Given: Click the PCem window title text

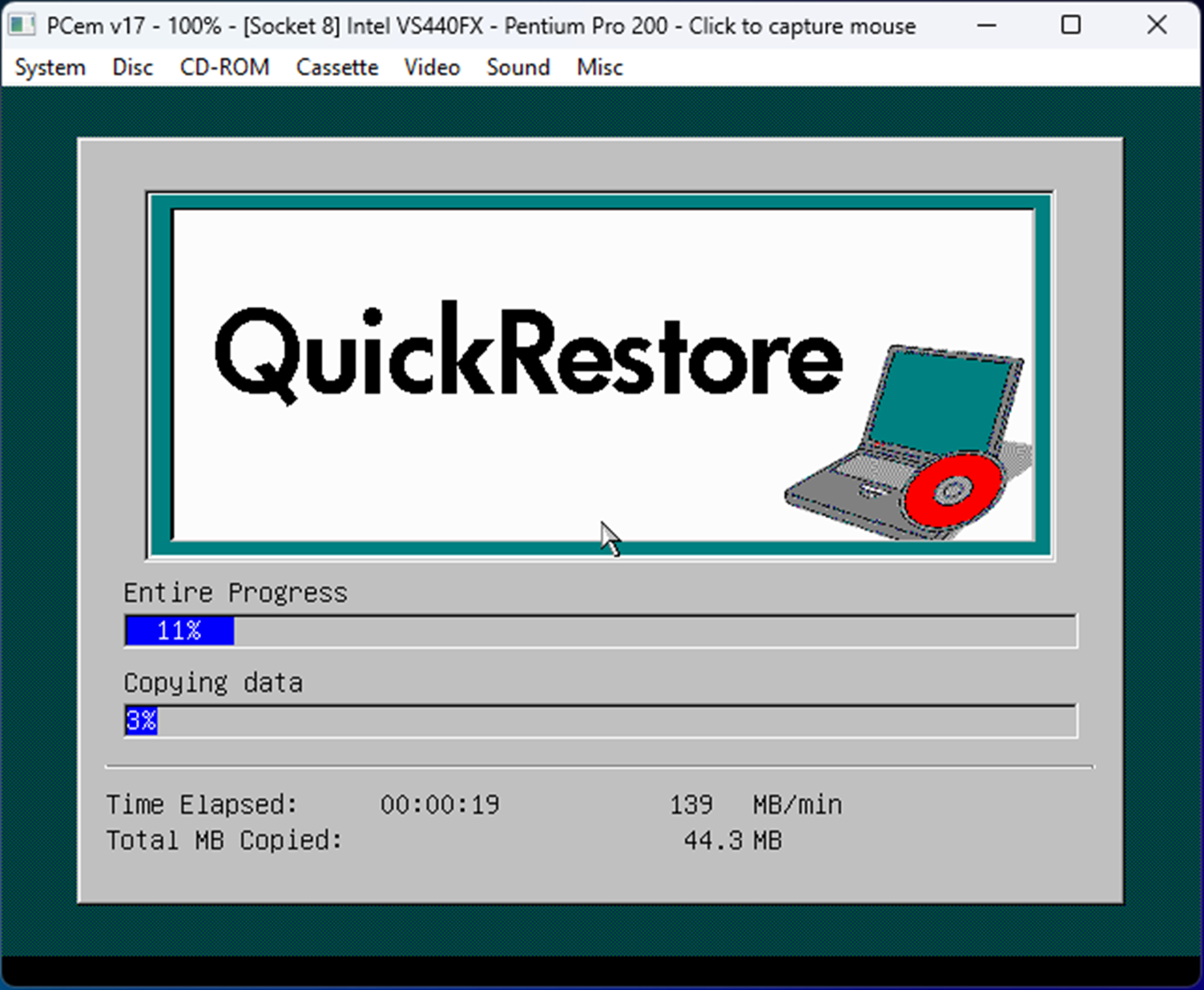Looking at the screenshot, I should tap(481, 26).
